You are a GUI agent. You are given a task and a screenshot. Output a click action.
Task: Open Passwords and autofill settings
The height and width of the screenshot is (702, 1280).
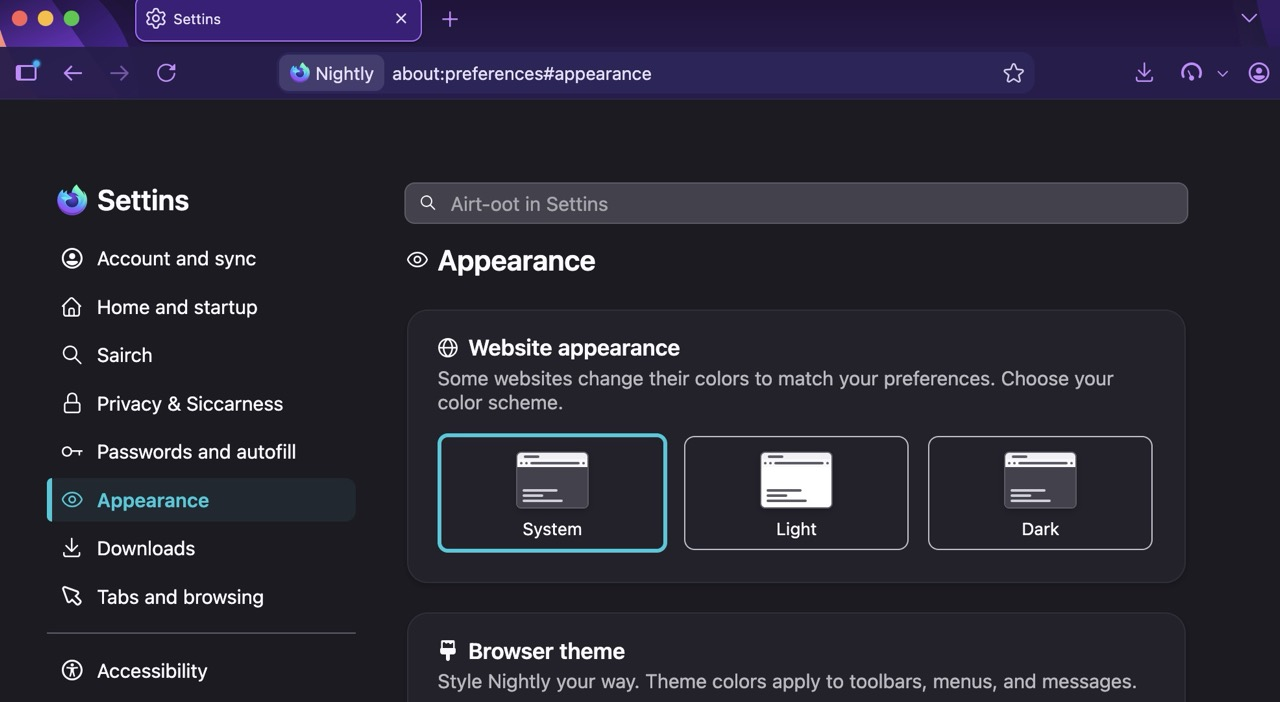click(x=201, y=452)
